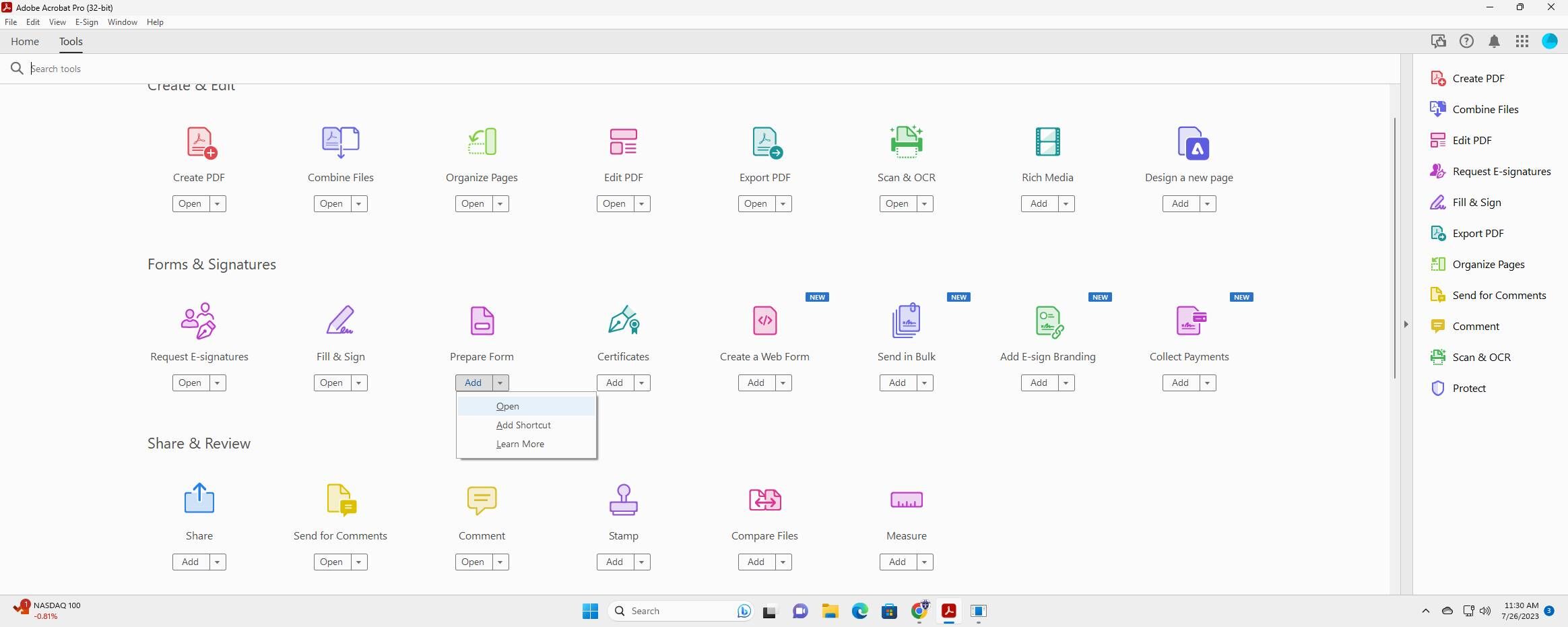Click the Prepare Form tool icon

(x=482, y=321)
